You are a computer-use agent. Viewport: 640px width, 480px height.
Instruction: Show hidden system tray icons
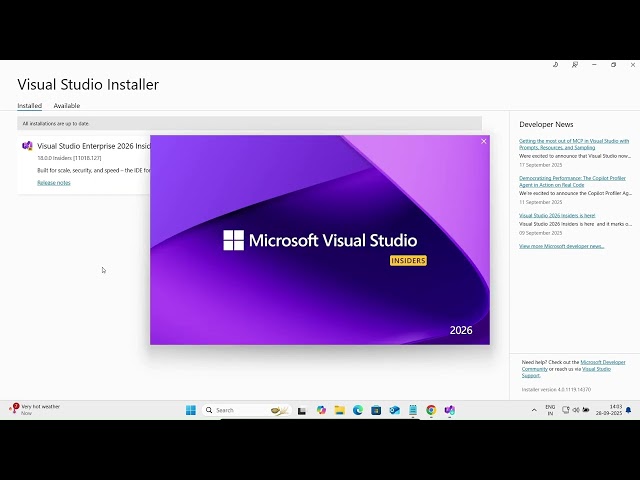[534, 410]
